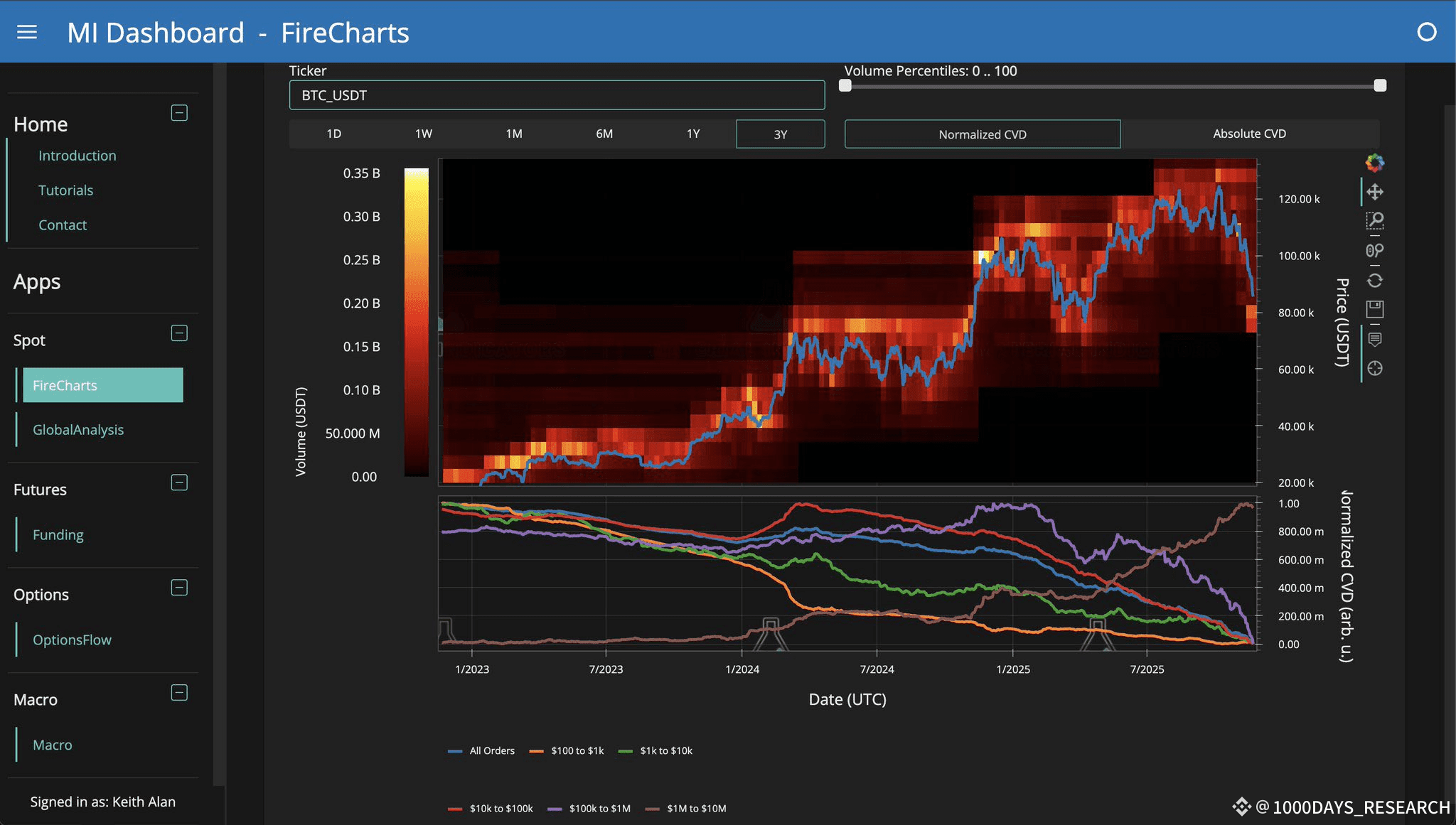Image resolution: width=1456 pixels, height=825 pixels.
Task: Toggle All Orders legend line
Action: 481,750
